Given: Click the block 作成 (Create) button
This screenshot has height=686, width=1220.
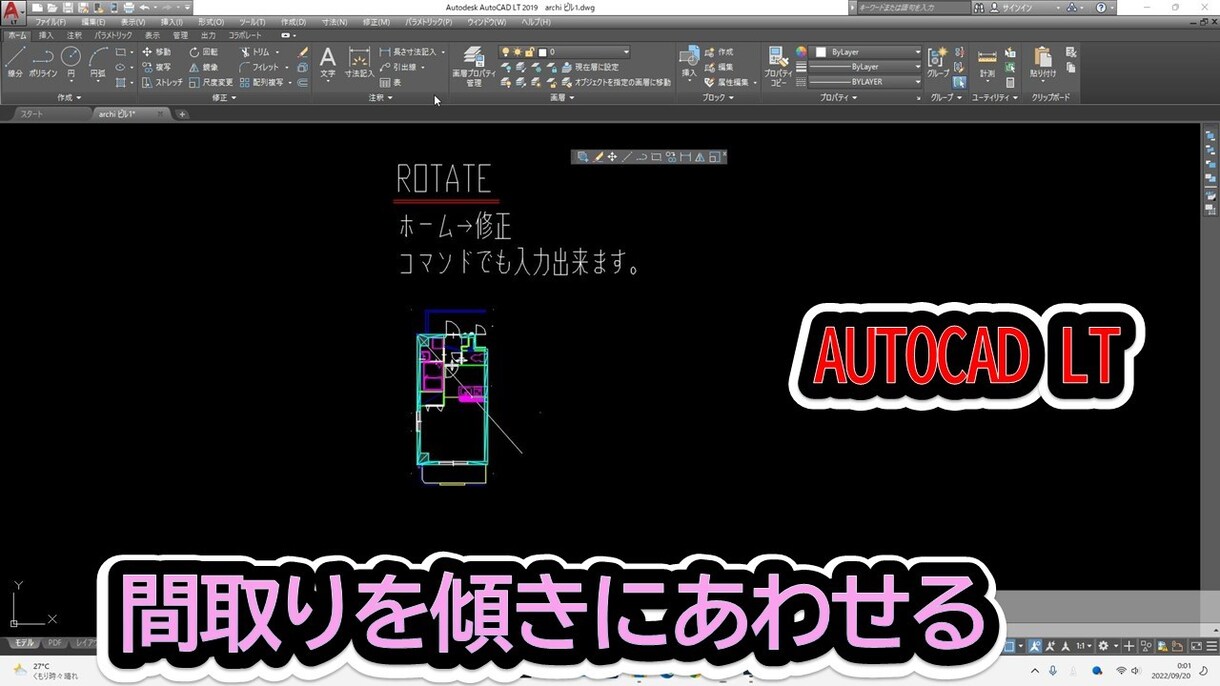Looking at the screenshot, I should [719, 52].
